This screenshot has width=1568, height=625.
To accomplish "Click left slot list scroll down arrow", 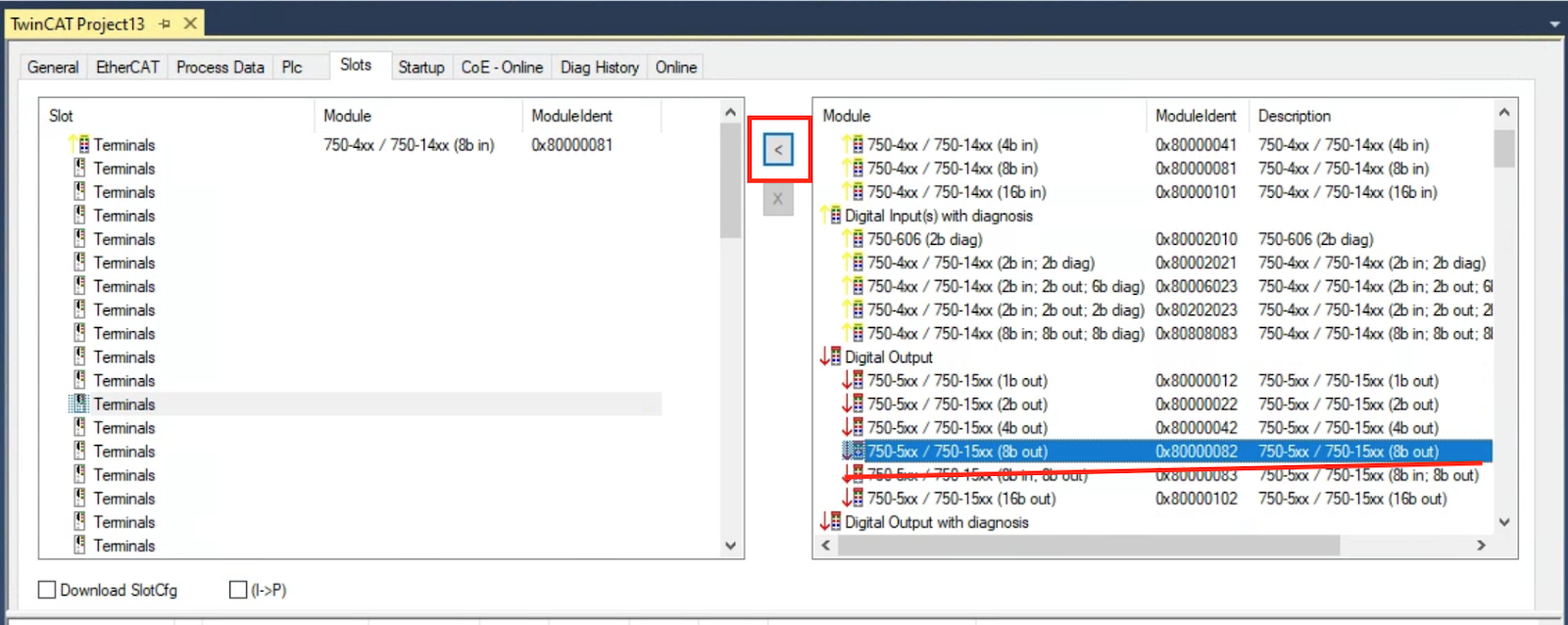I will pos(731,546).
